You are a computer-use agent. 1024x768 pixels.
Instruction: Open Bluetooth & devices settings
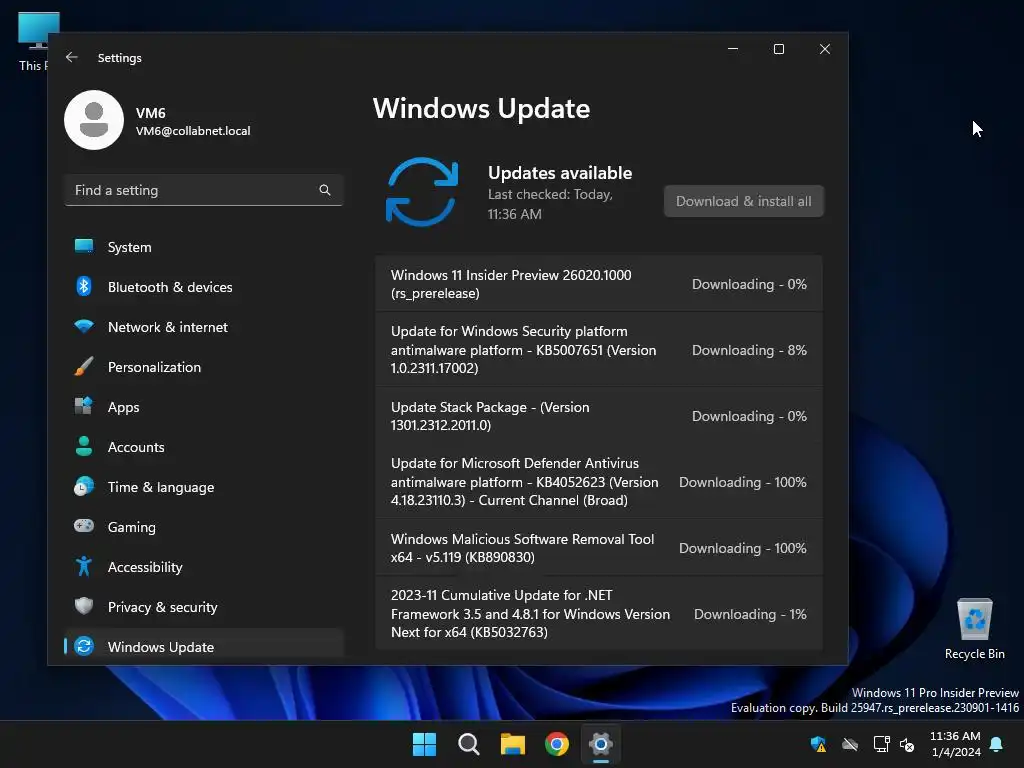pos(204,287)
